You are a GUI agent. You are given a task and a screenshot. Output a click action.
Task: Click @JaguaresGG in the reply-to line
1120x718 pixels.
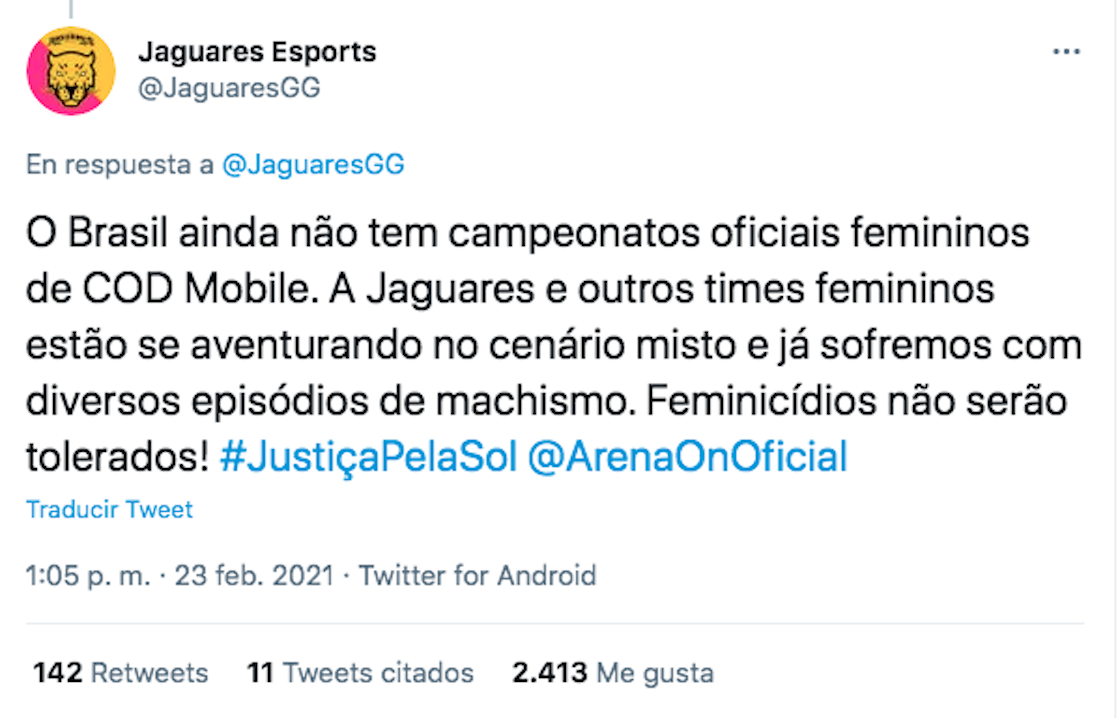(x=312, y=165)
